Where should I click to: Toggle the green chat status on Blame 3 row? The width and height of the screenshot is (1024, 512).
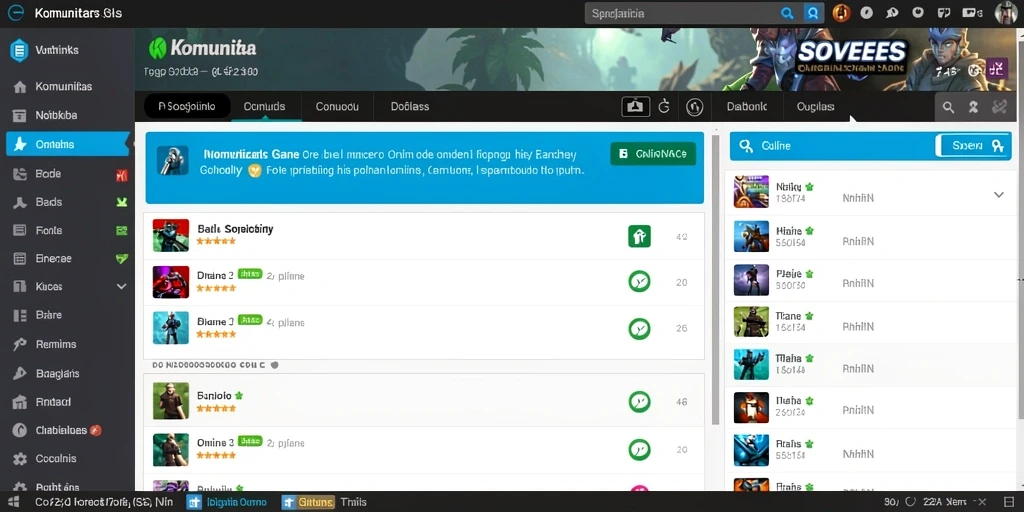pos(639,328)
